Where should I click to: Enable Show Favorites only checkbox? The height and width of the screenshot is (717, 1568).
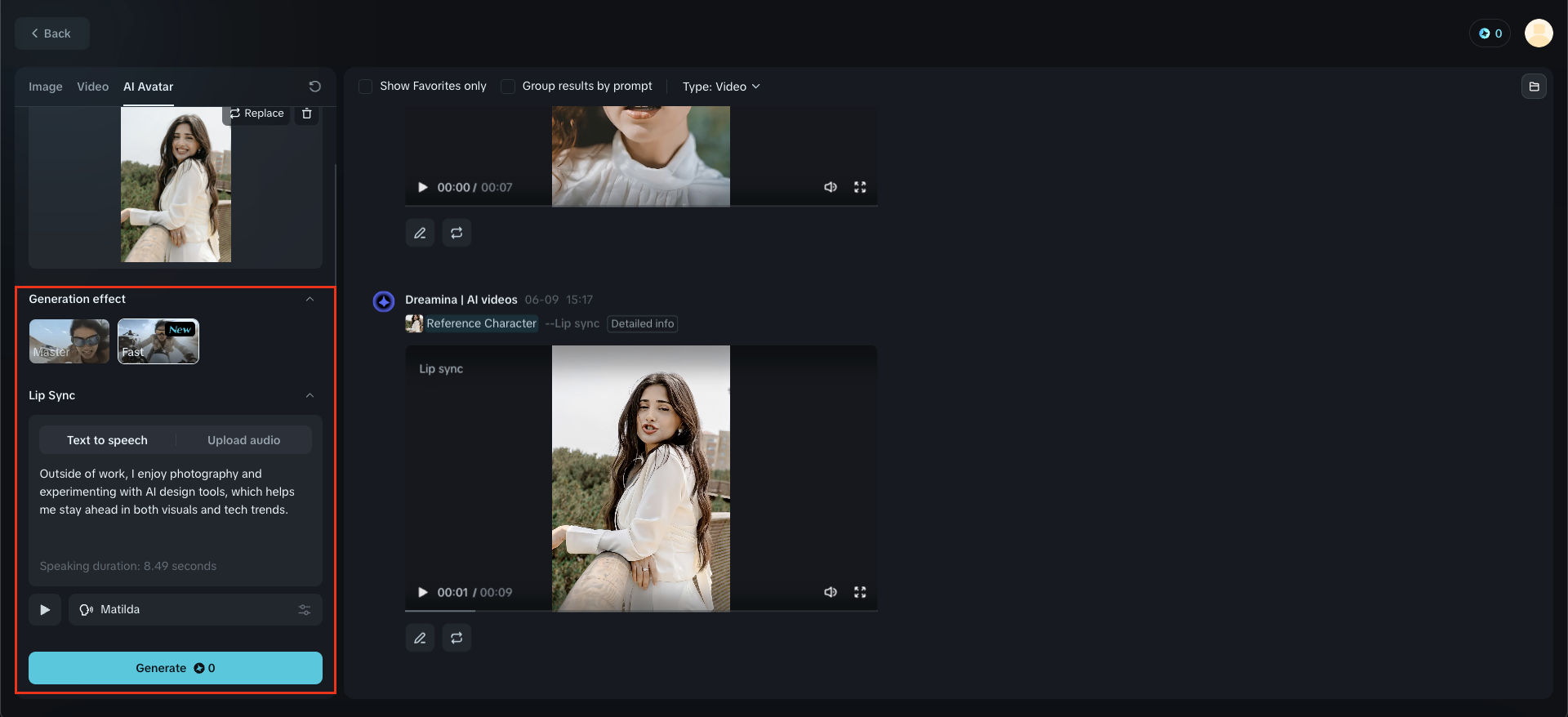366,87
